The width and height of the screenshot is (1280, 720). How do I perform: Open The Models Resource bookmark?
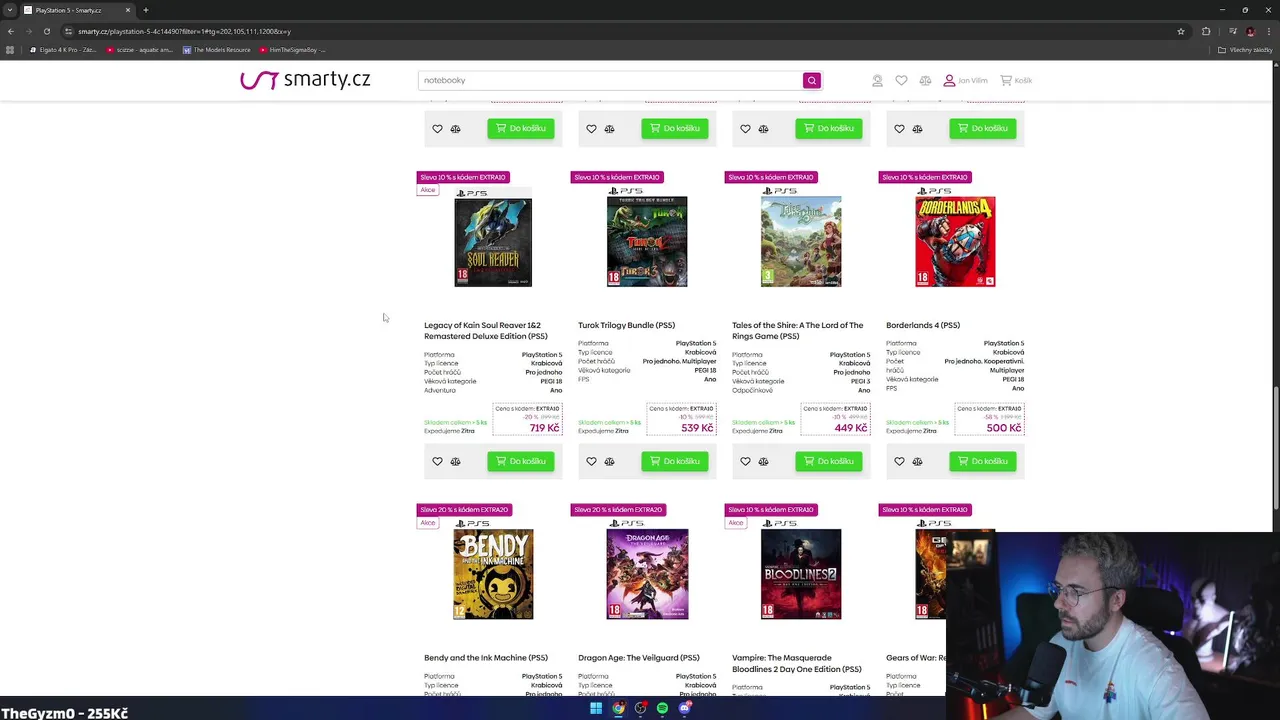[217, 50]
